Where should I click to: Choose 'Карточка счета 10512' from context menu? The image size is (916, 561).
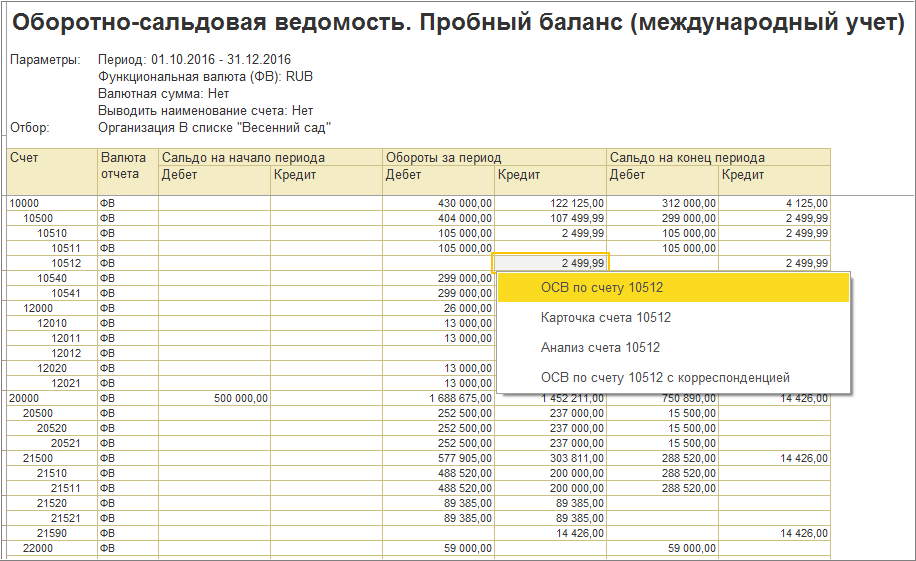674,317
